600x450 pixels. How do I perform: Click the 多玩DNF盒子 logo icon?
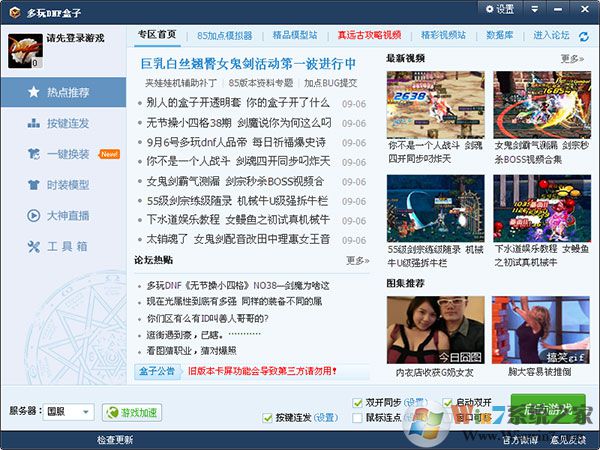click(x=15, y=13)
